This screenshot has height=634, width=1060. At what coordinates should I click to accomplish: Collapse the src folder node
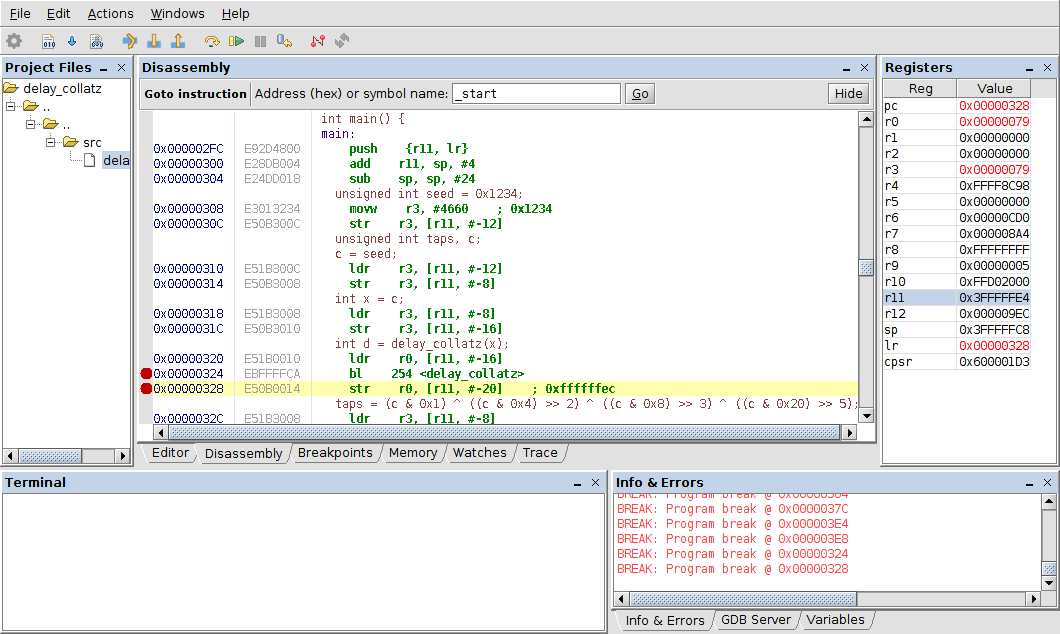(51, 142)
